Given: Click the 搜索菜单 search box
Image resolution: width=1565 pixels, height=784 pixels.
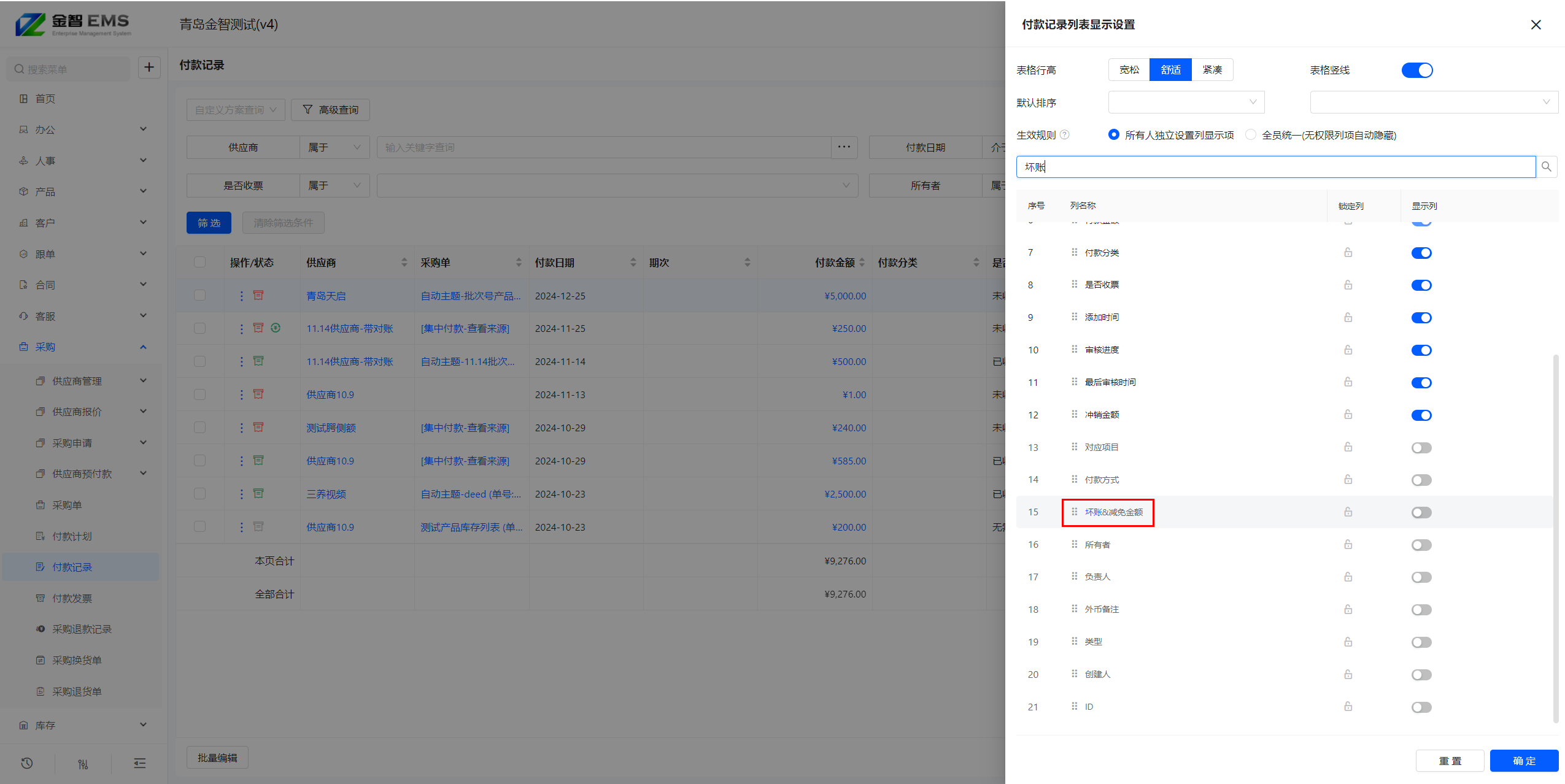Looking at the screenshot, I should click(68, 69).
